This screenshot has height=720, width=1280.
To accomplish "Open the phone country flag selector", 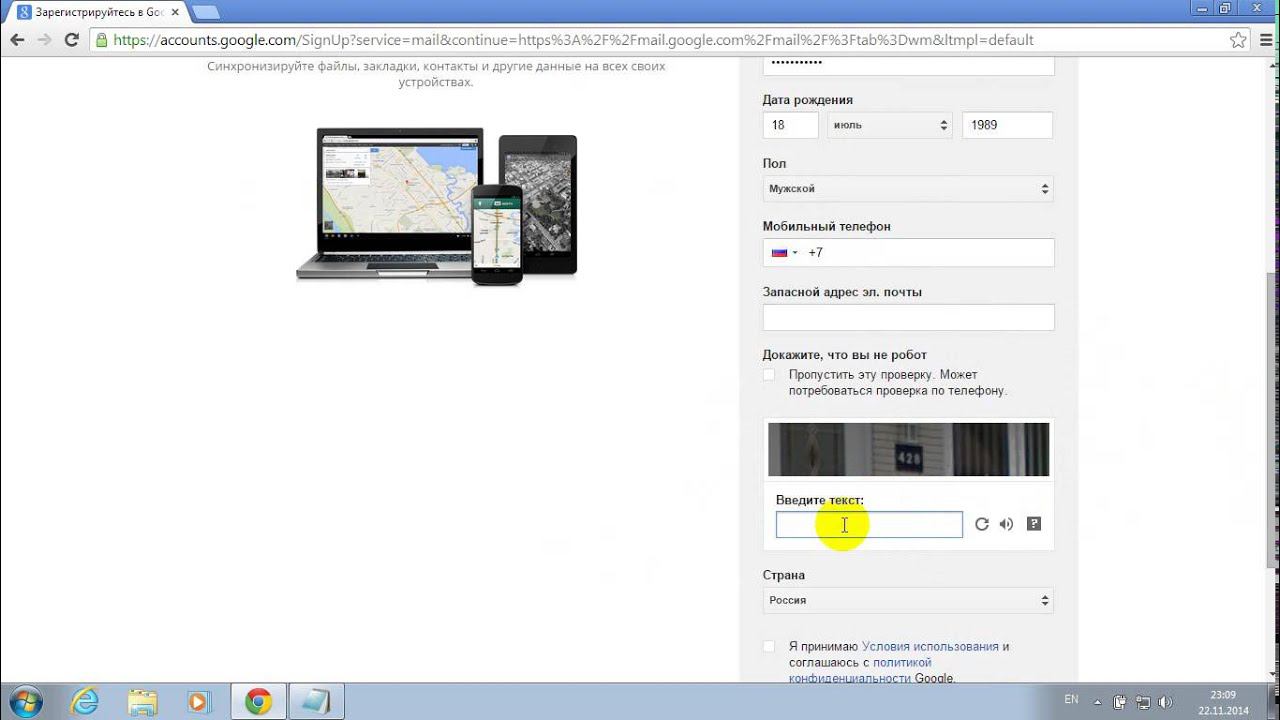I will click(x=784, y=253).
